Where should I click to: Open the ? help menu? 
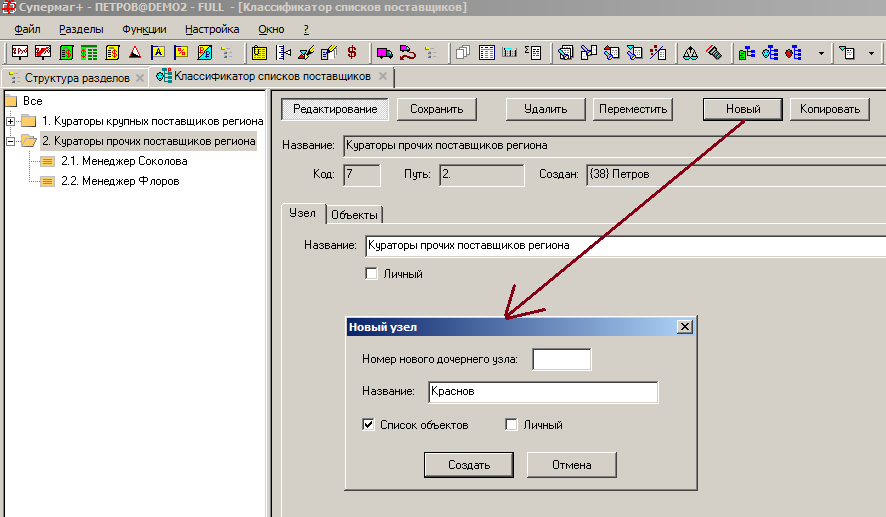pos(306,29)
